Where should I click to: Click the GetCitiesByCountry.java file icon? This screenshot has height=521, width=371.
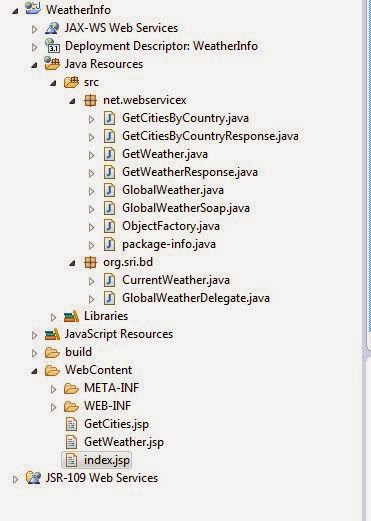coord(109,118)
